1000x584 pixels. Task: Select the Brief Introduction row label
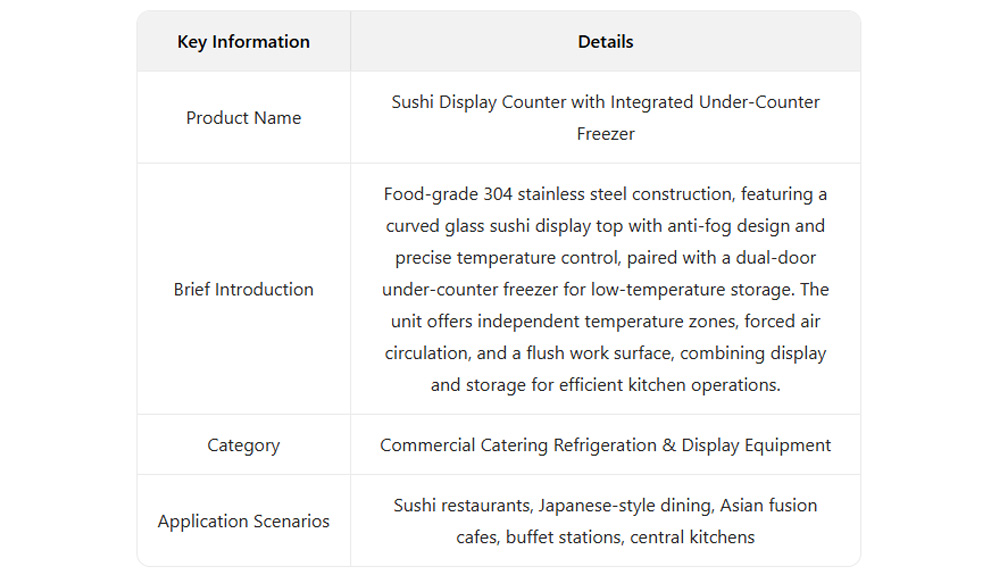[243, 290]
